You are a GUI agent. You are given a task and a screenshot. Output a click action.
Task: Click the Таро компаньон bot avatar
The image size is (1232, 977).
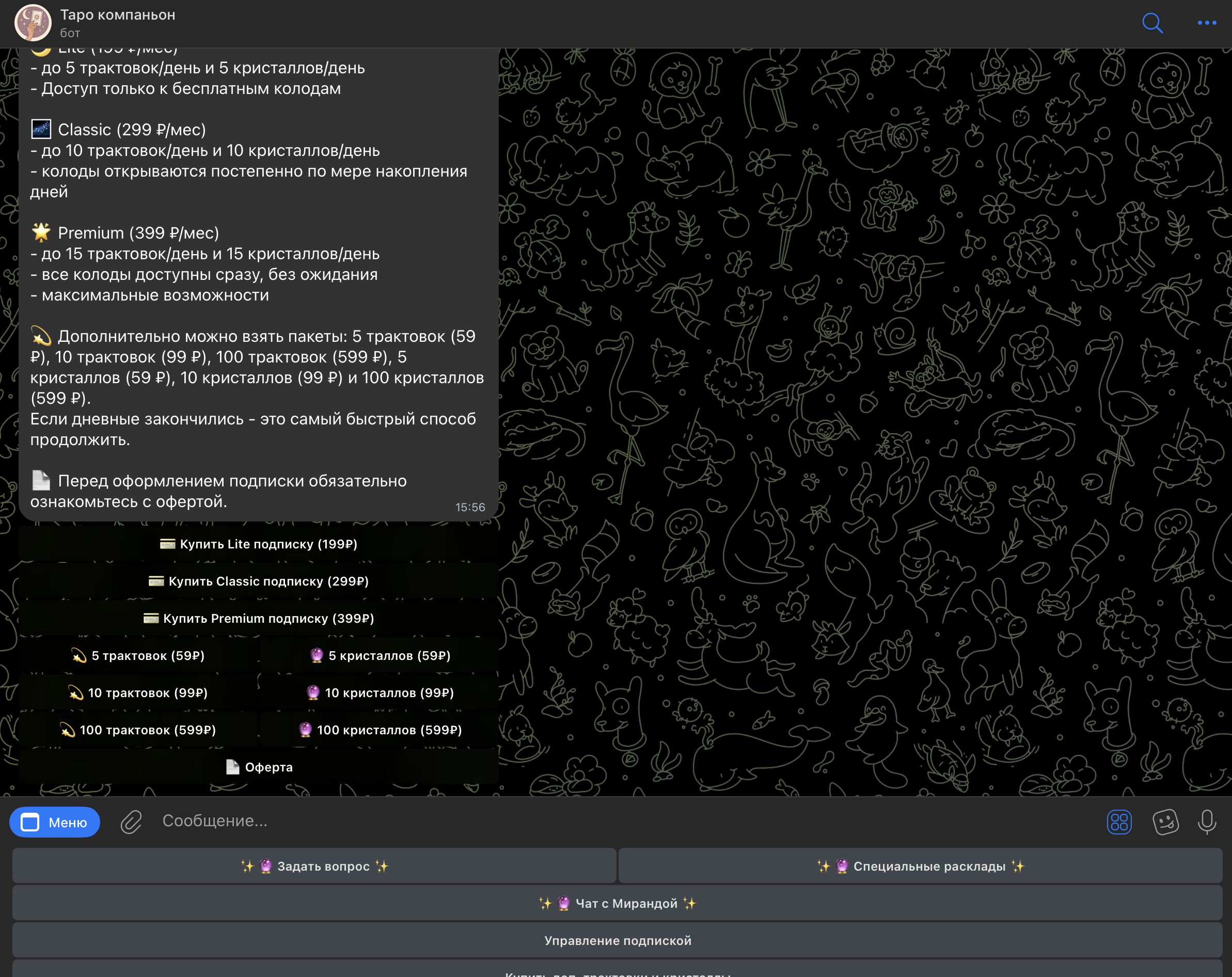pos(33,23)
